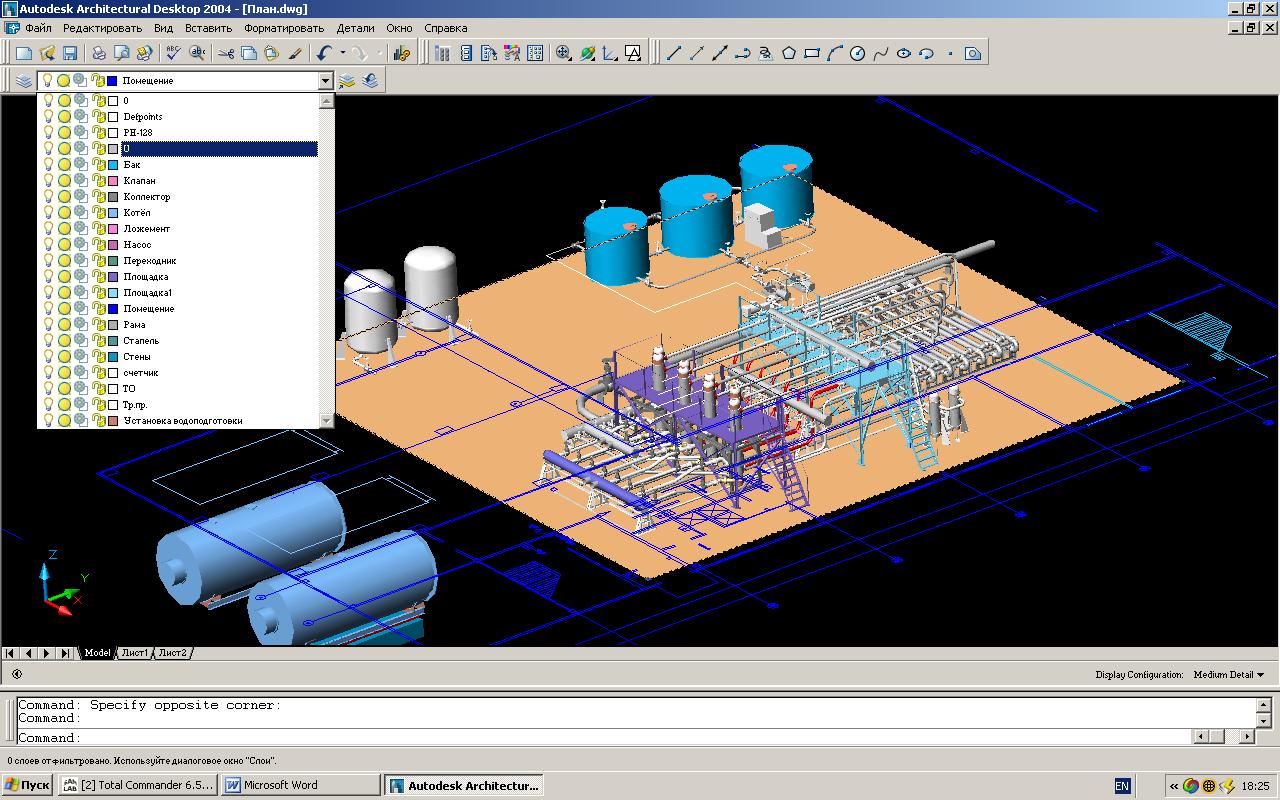The image size is (1280, 800).
Task: Select the PH-128 layer row
Action: (x=178, y=132)
